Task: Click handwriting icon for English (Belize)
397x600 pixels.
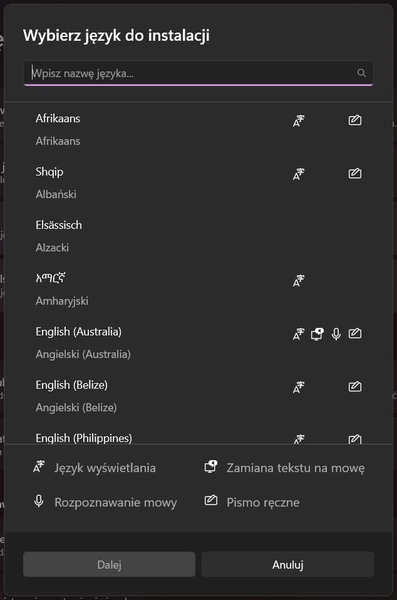Action: click(355, 386)
